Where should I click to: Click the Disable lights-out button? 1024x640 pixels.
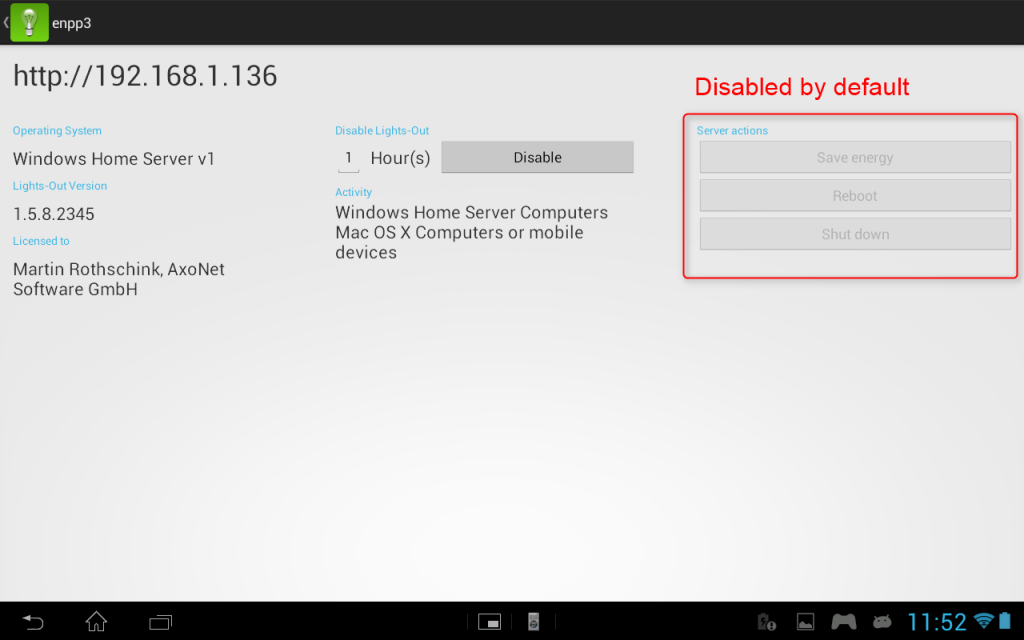[x=537, y=157]
